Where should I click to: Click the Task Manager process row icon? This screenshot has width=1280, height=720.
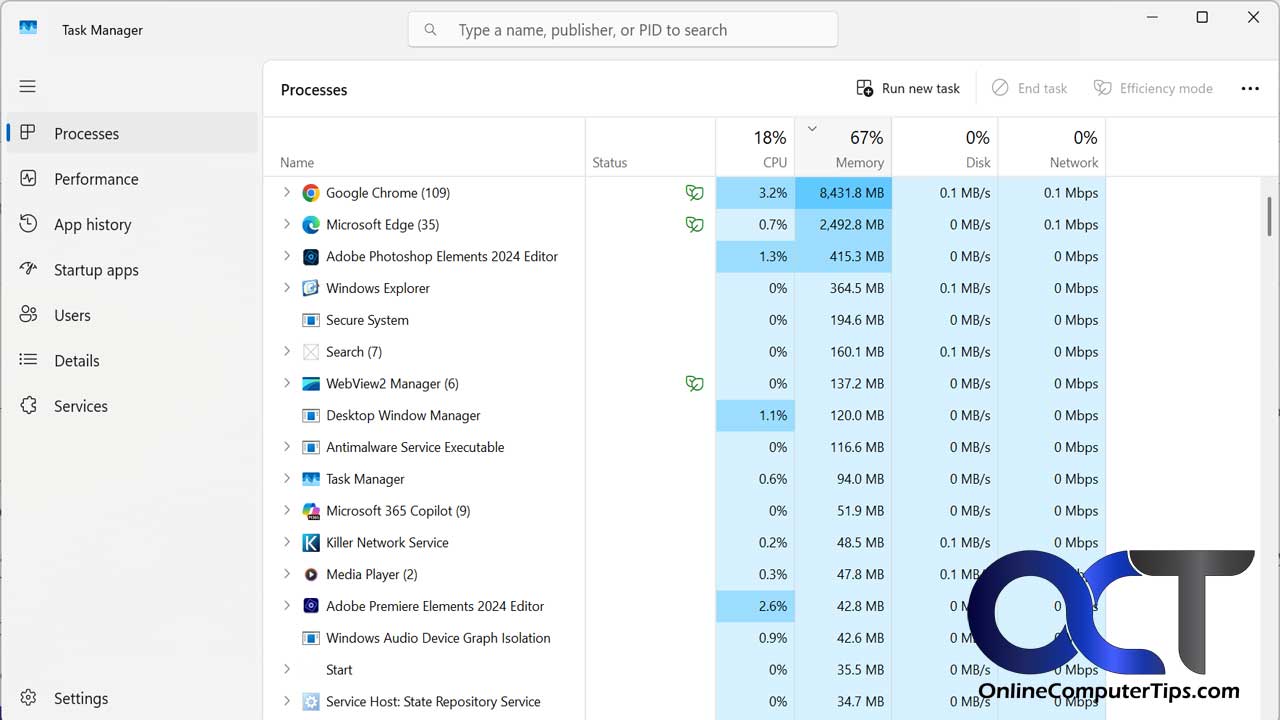(x=311, y=480)
